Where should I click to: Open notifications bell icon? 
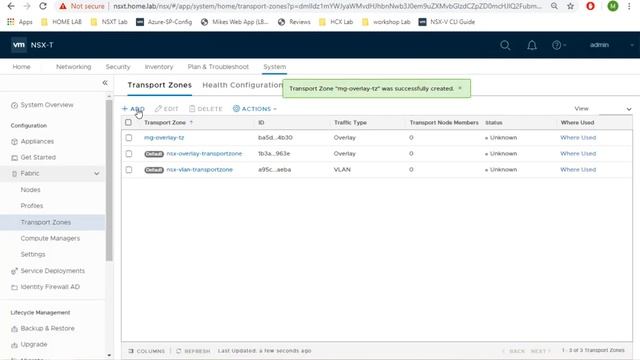click(x=532, y=45)
